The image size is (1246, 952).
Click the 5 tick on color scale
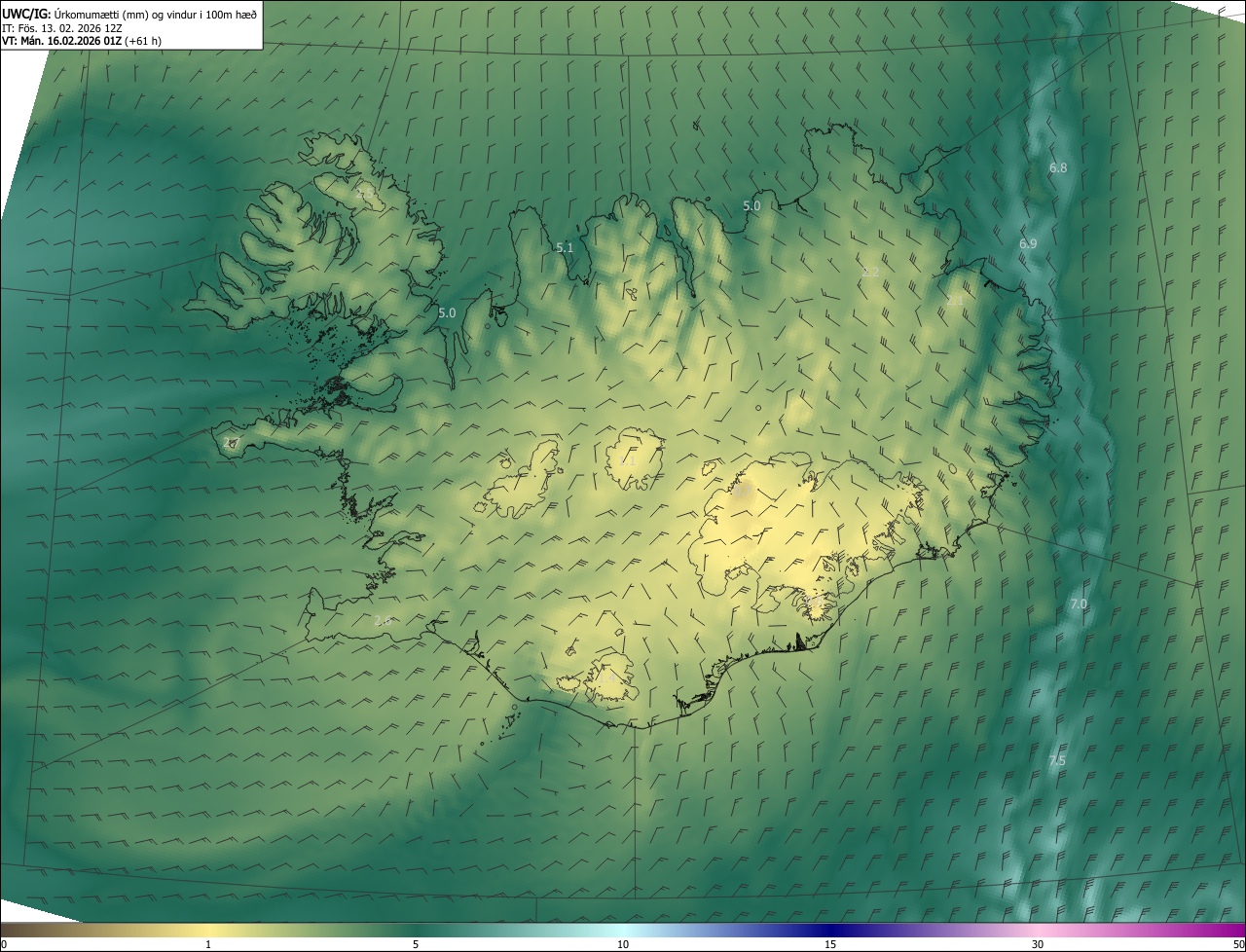(x=416, y=944)
